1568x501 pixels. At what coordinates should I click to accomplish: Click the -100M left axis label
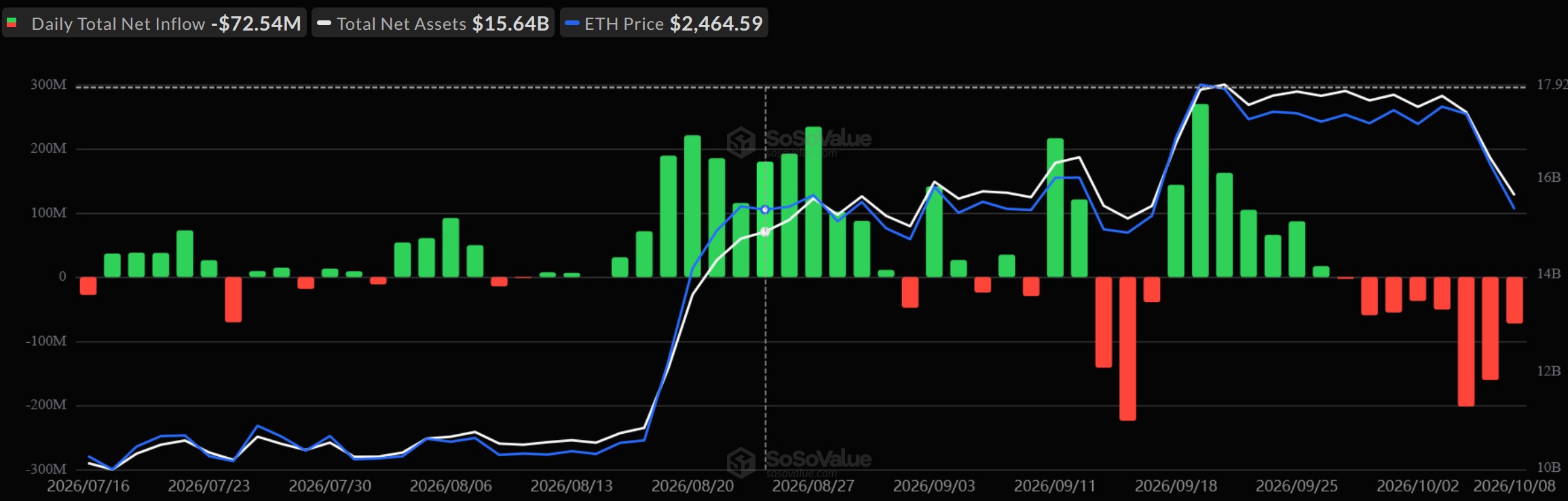pos(46,341)
